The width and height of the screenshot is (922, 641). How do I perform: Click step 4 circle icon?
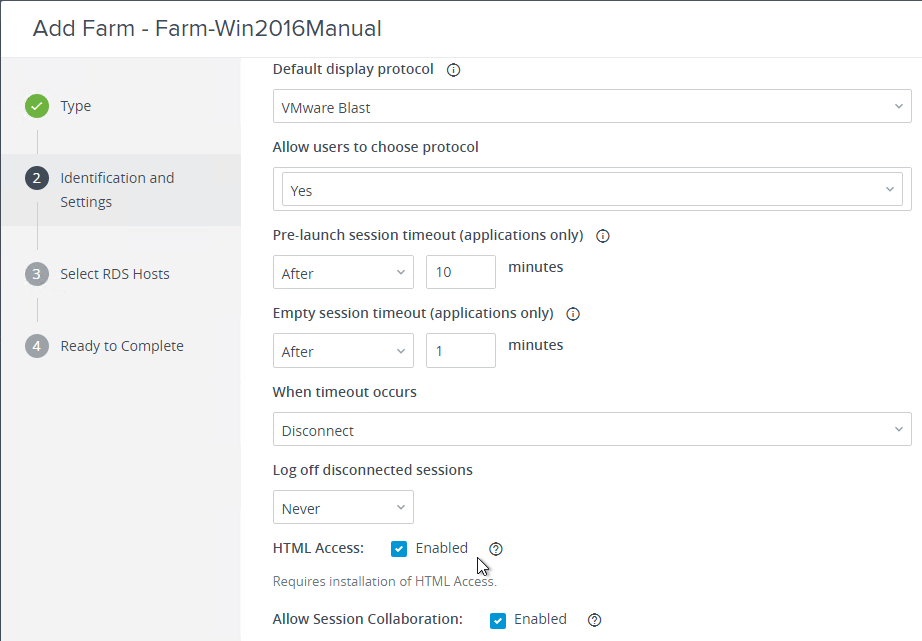point(37,346)
